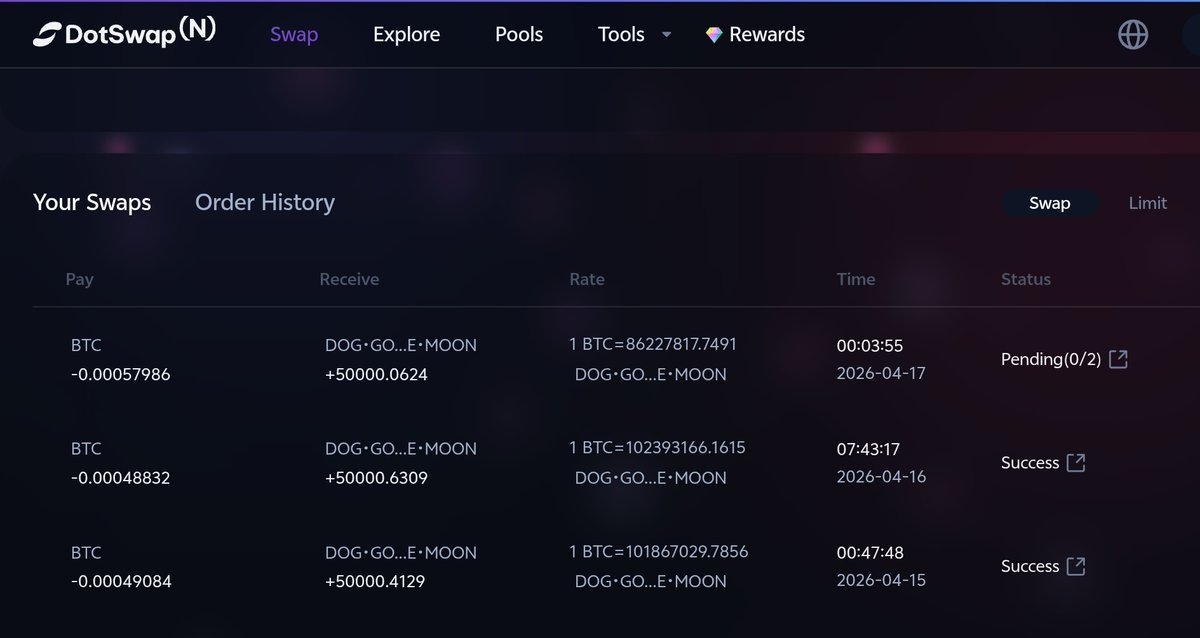
Task: Open the Tools menu
Action: click(x=621, y=34)
